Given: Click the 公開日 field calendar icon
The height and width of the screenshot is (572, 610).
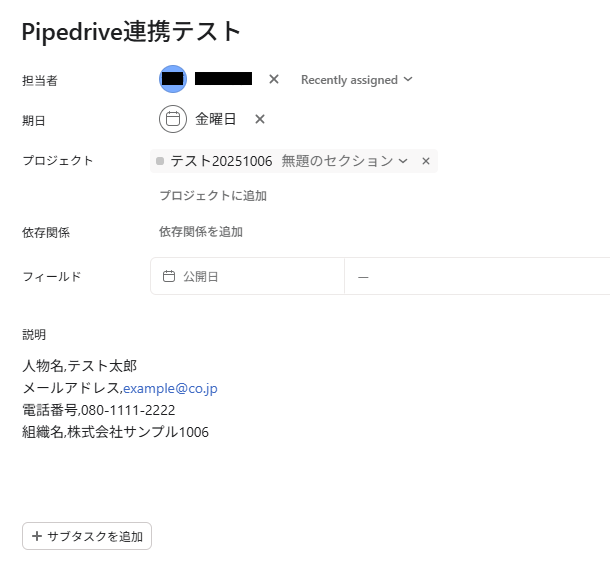Looking at the screenshot, I should [x=169, y=277].
